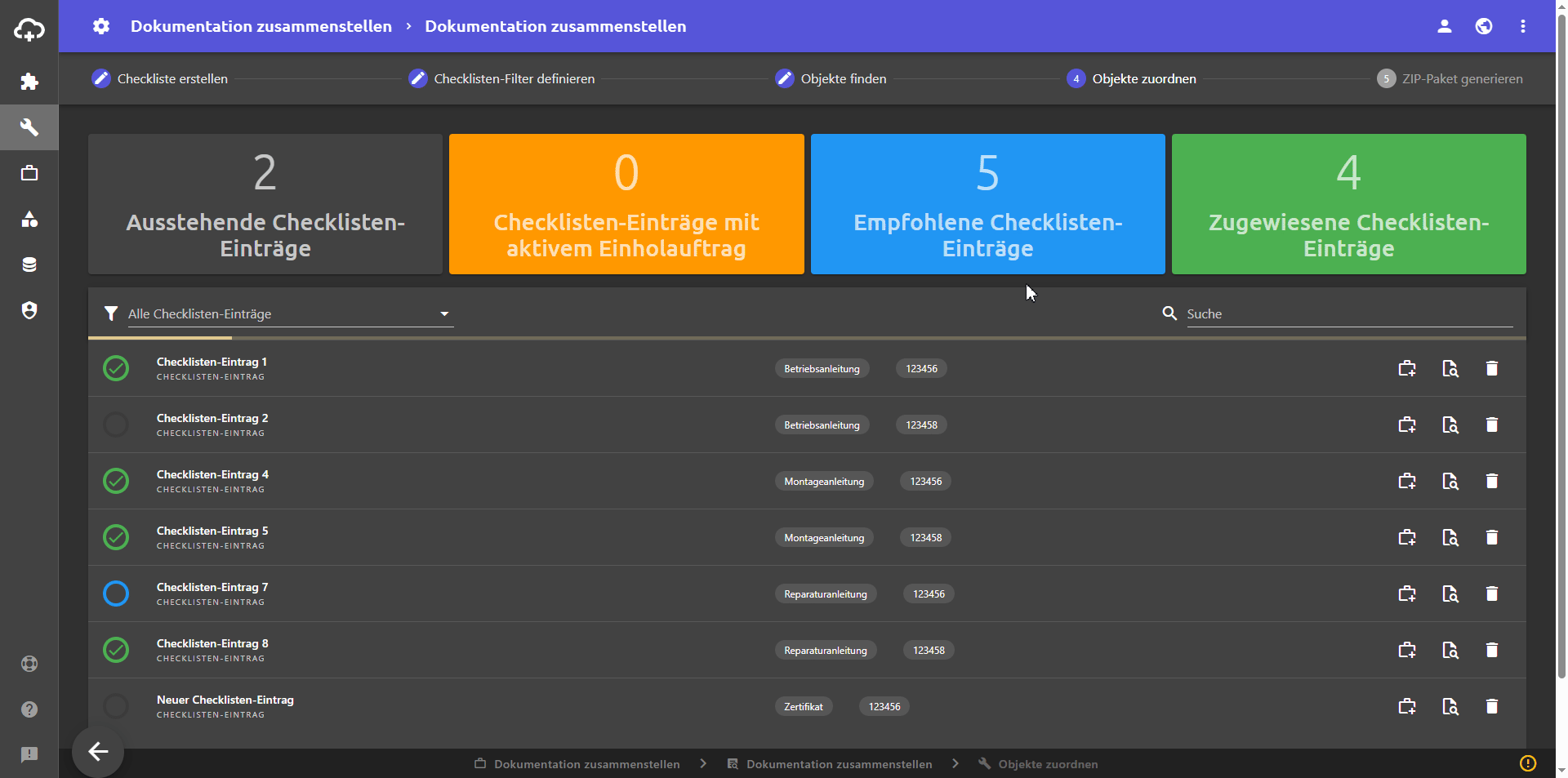Open the globe language selector
The height and width of the screenshot is (778, 1568).
(x=1483, y=26)
